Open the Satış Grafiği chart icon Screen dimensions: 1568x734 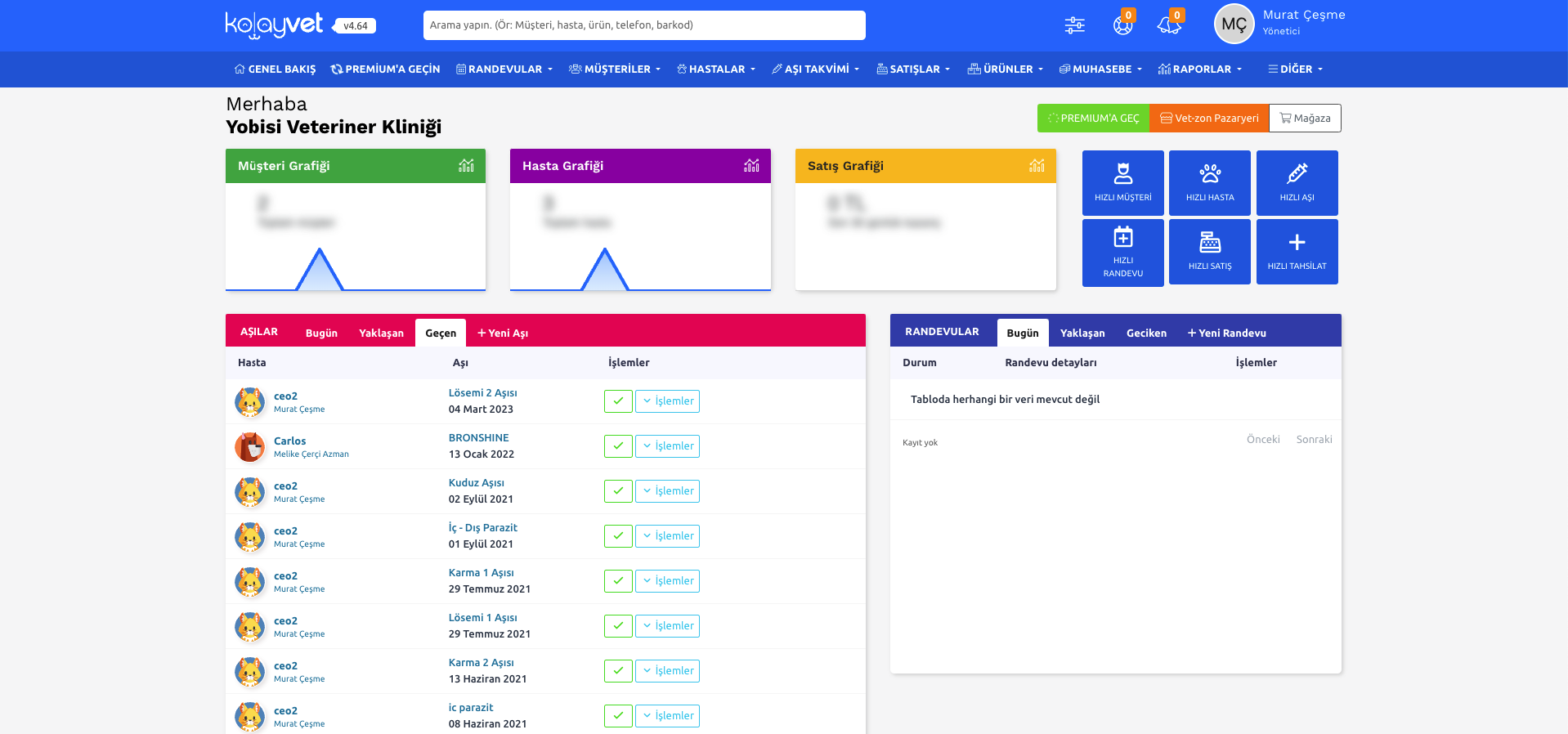[1037, 165]
